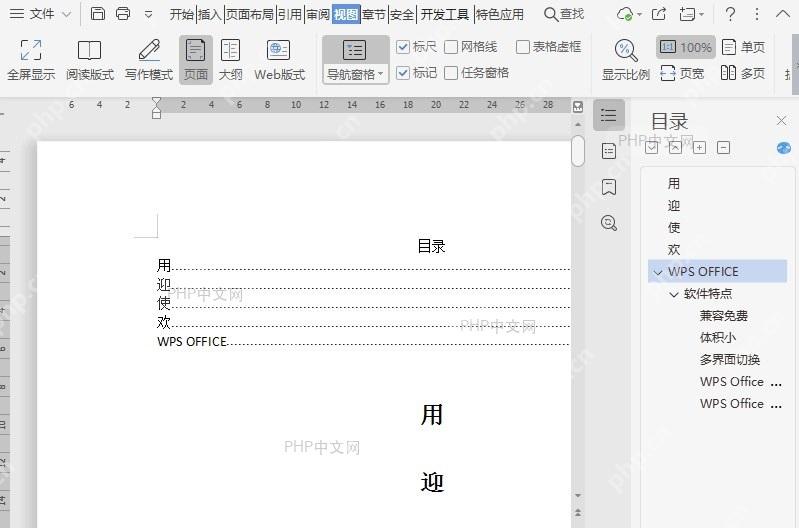Open the 开发工具 ribbon tab
The height and width of the screenshot is (528, 799).
click(x=445, y=14)
